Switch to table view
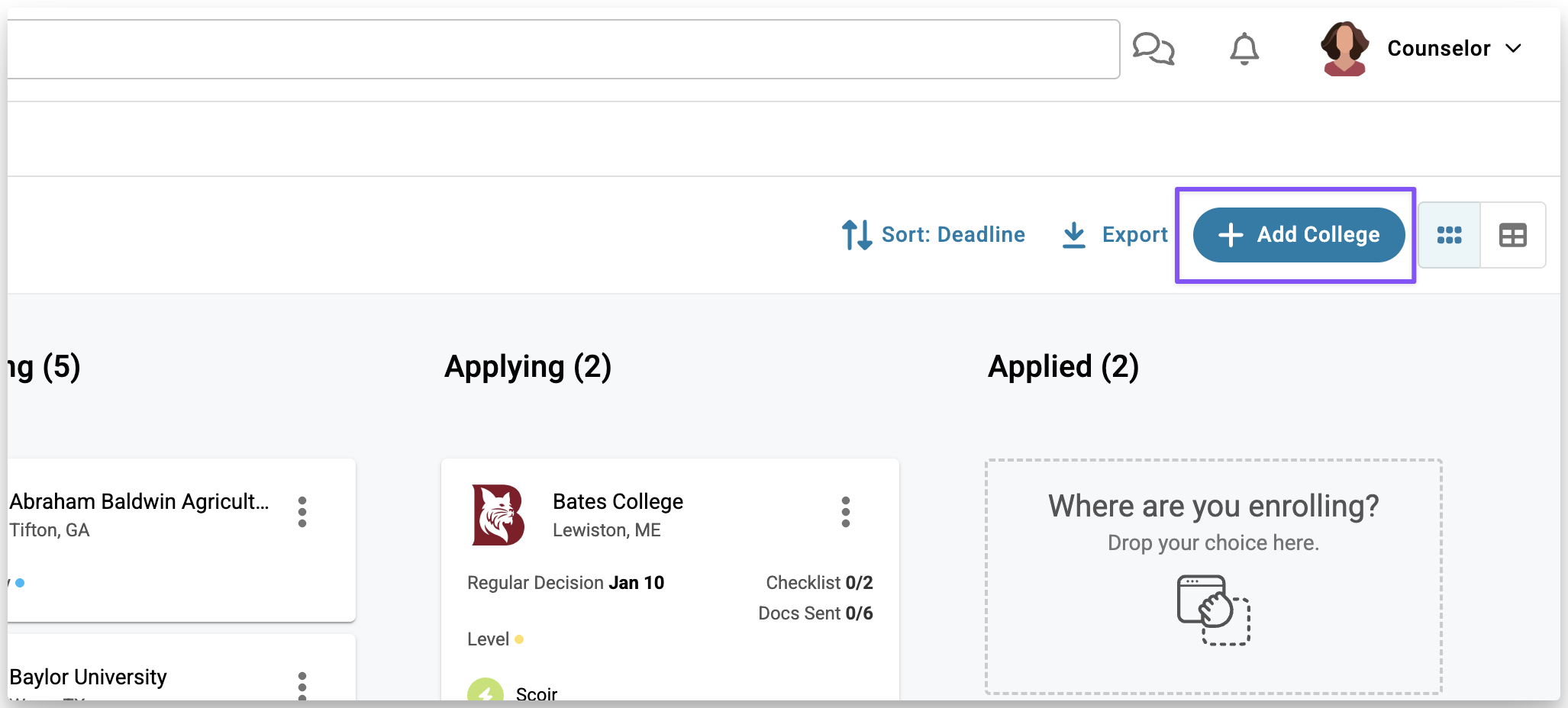This screenshot has width=1568, height=708. (x=1512, y=235)
